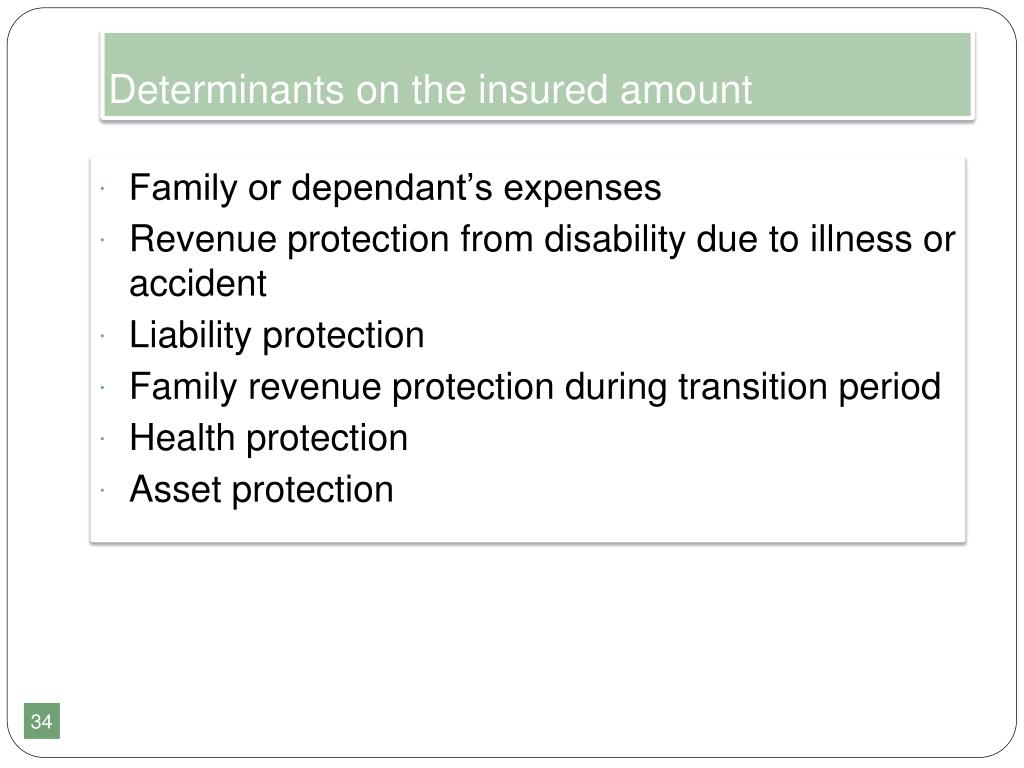Viewport: 1024px width, 768px height.
Task: Select the "Liability protection" bullet text
Action: (277, 336)
